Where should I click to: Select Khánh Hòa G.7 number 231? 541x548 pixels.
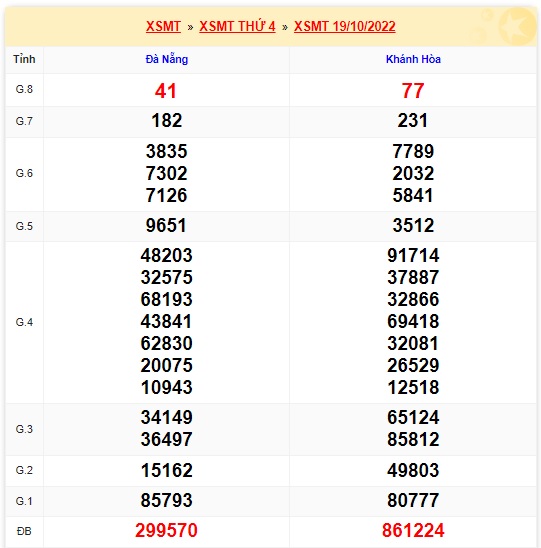coord(413,121)
